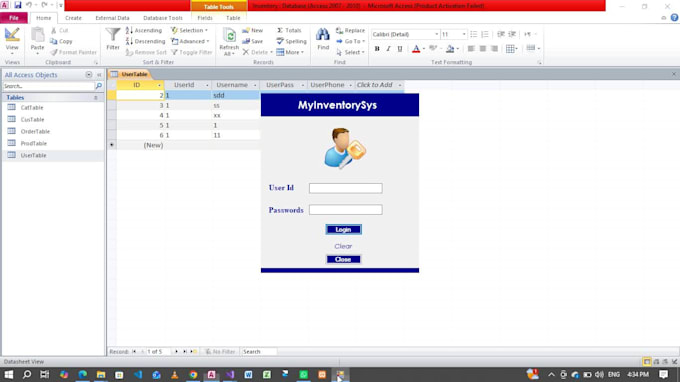Open the All Access Objects dropdown menu
680x382 pixels.
click(x=89, y=75)
